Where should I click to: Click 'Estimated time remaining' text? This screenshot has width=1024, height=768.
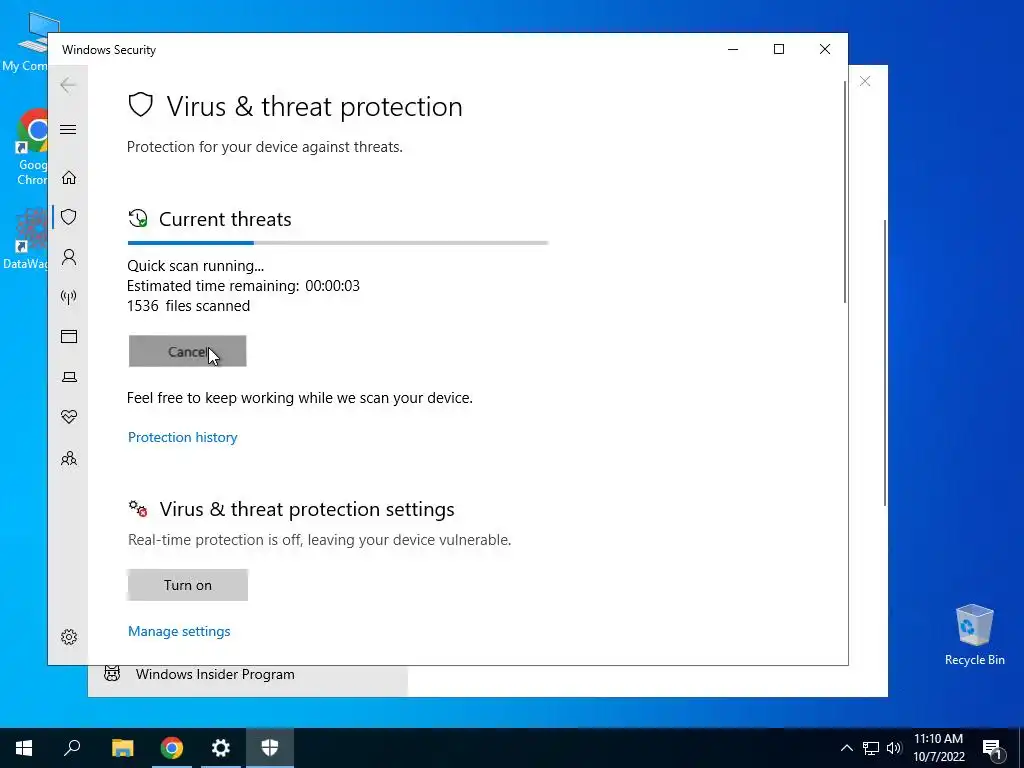tap(243, 286)
